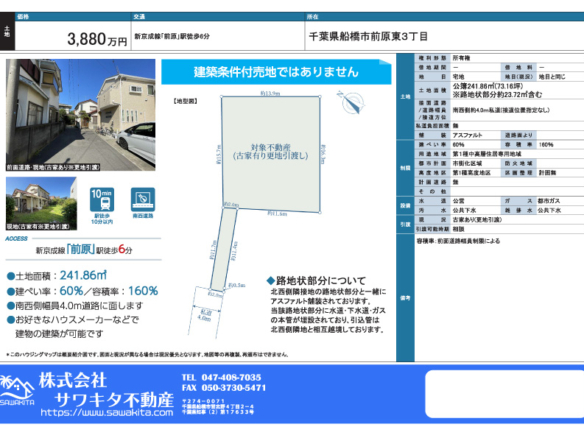Click the 路地状部分について heading
Screen dimensions: 584x438
tap(316, 280)
